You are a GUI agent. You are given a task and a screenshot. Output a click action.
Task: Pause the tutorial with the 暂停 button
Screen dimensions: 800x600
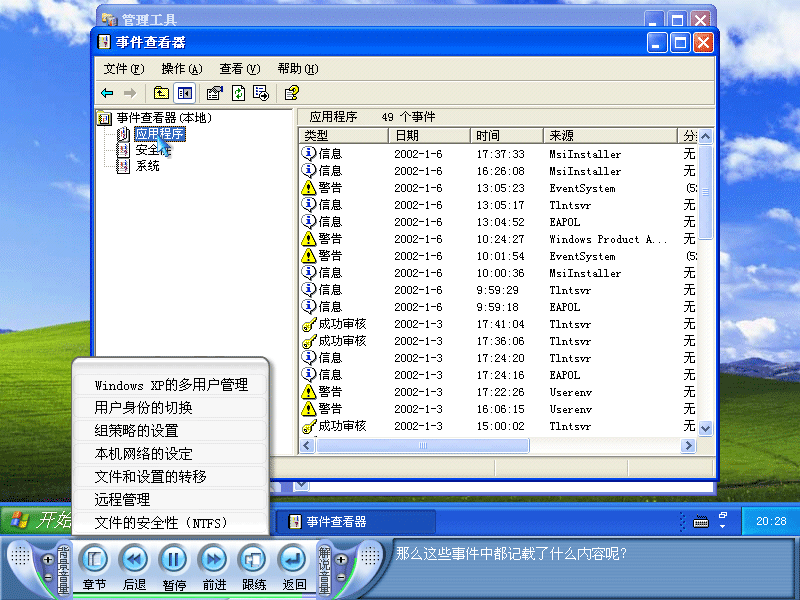[x=173, y=560]
